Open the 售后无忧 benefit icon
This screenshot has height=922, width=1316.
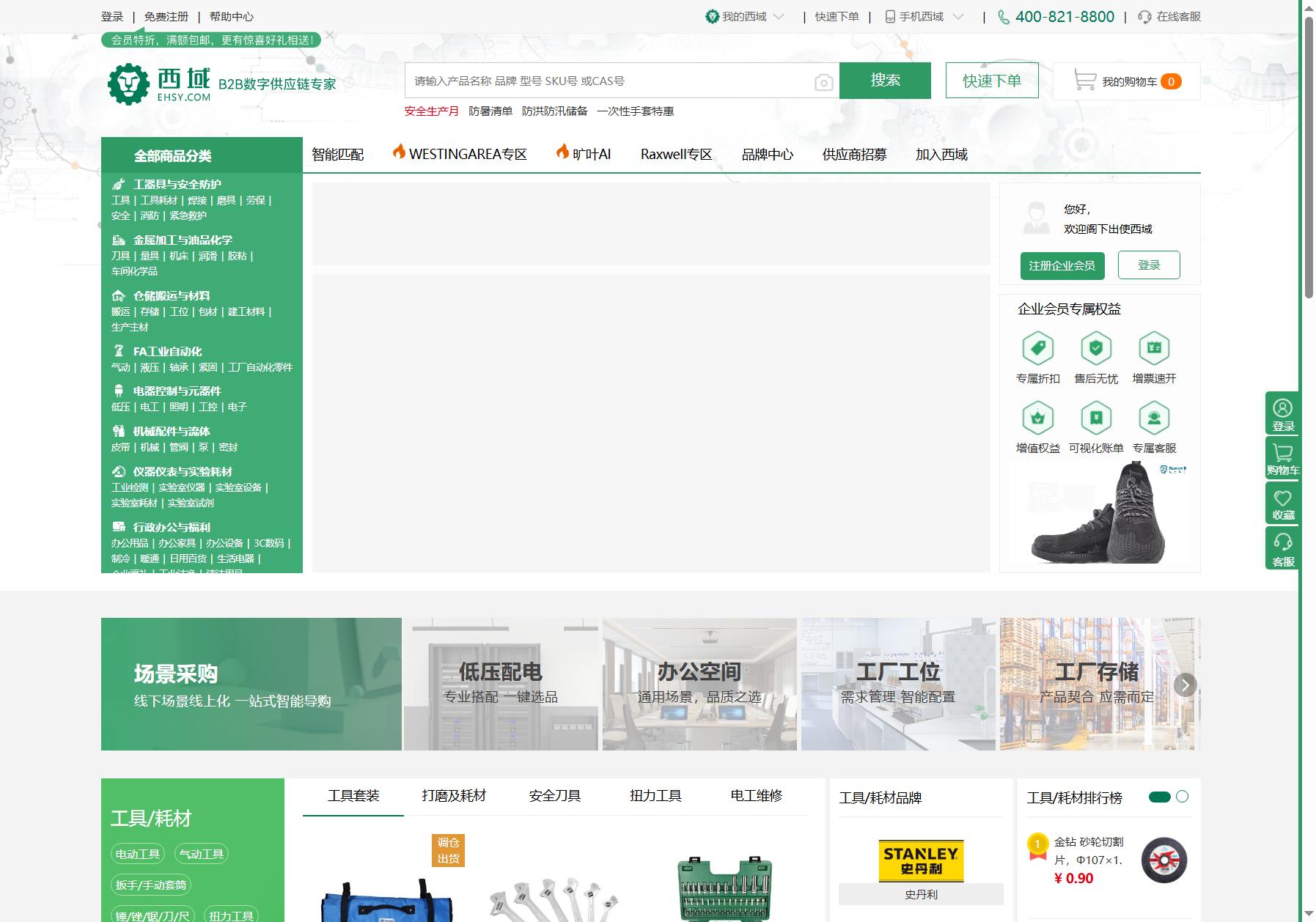coord(1095,348)
